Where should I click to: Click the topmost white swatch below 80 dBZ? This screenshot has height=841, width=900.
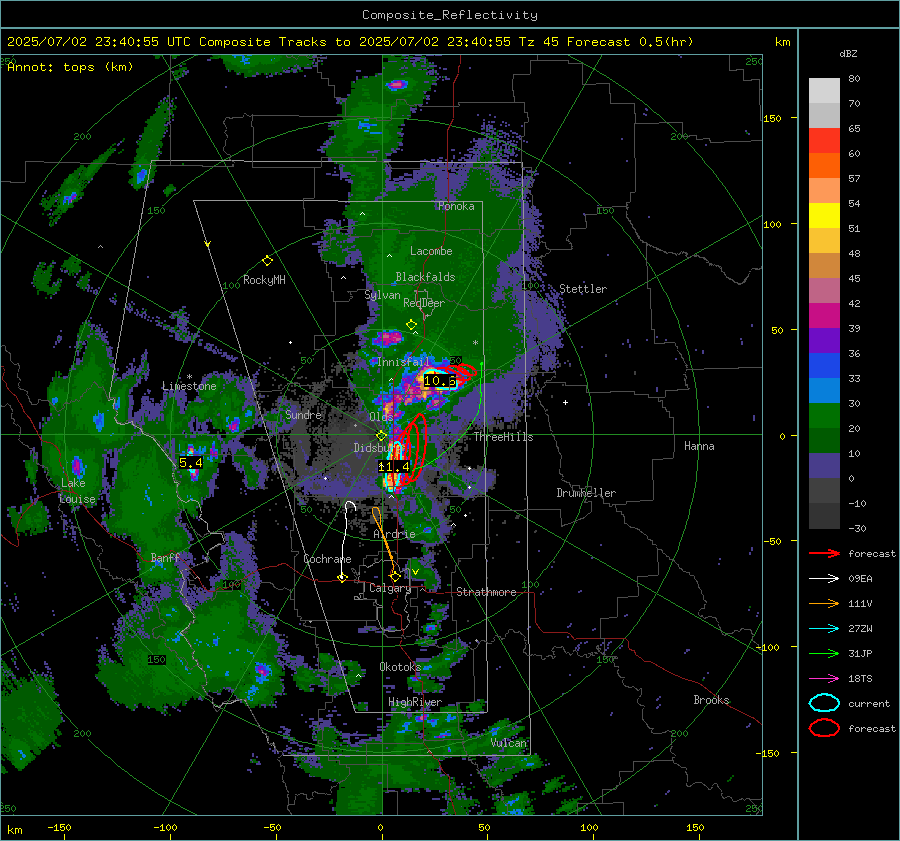click(x=824, y=91)
